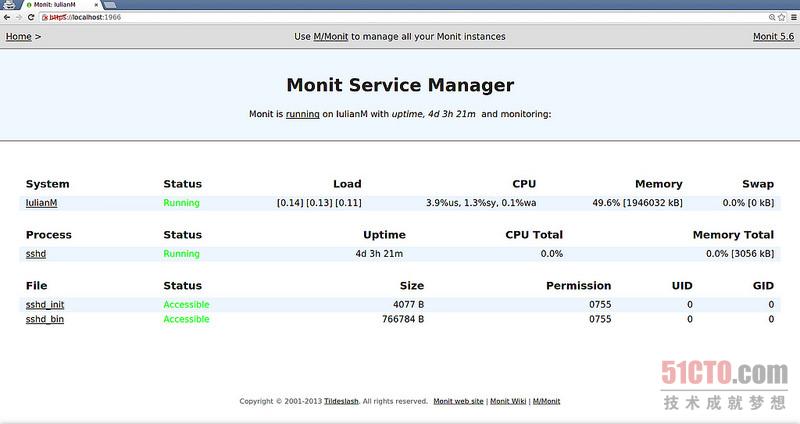This screenshot has width=800, height=424.
Task: Click the memory value 49.6% [1946032 kB]
Action: (x=637, y=203)
